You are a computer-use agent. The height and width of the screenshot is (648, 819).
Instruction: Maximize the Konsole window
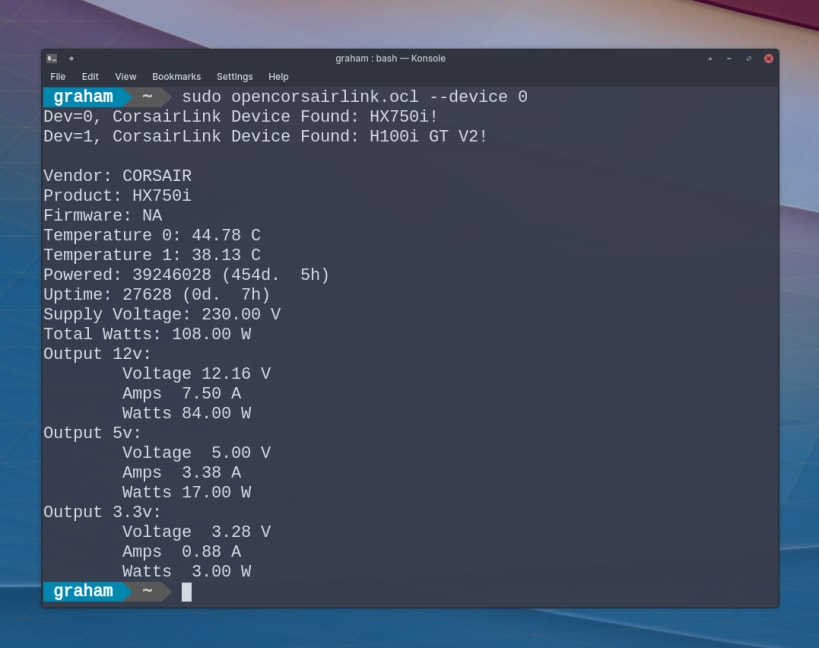coord(749,58)
